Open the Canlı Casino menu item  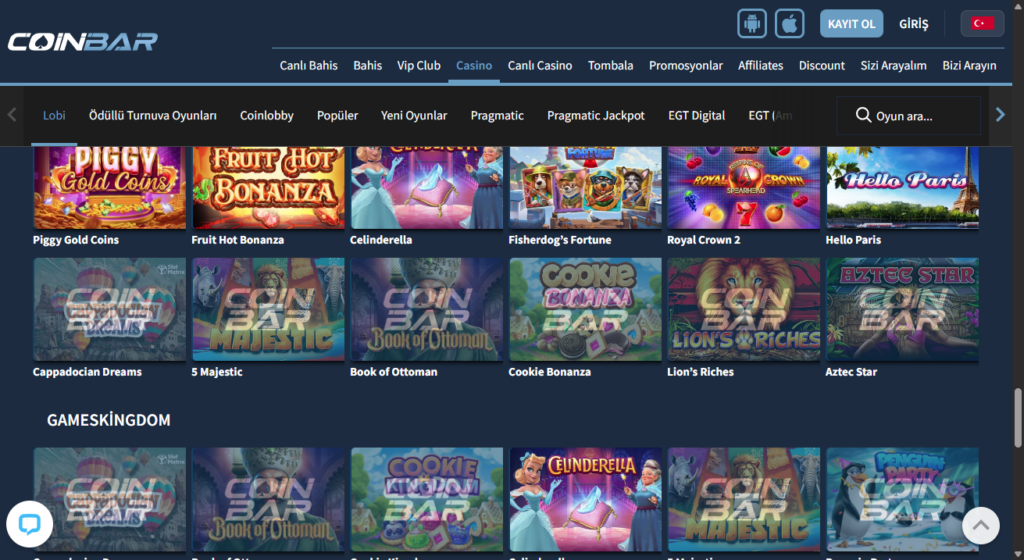[x=540, y=65]
